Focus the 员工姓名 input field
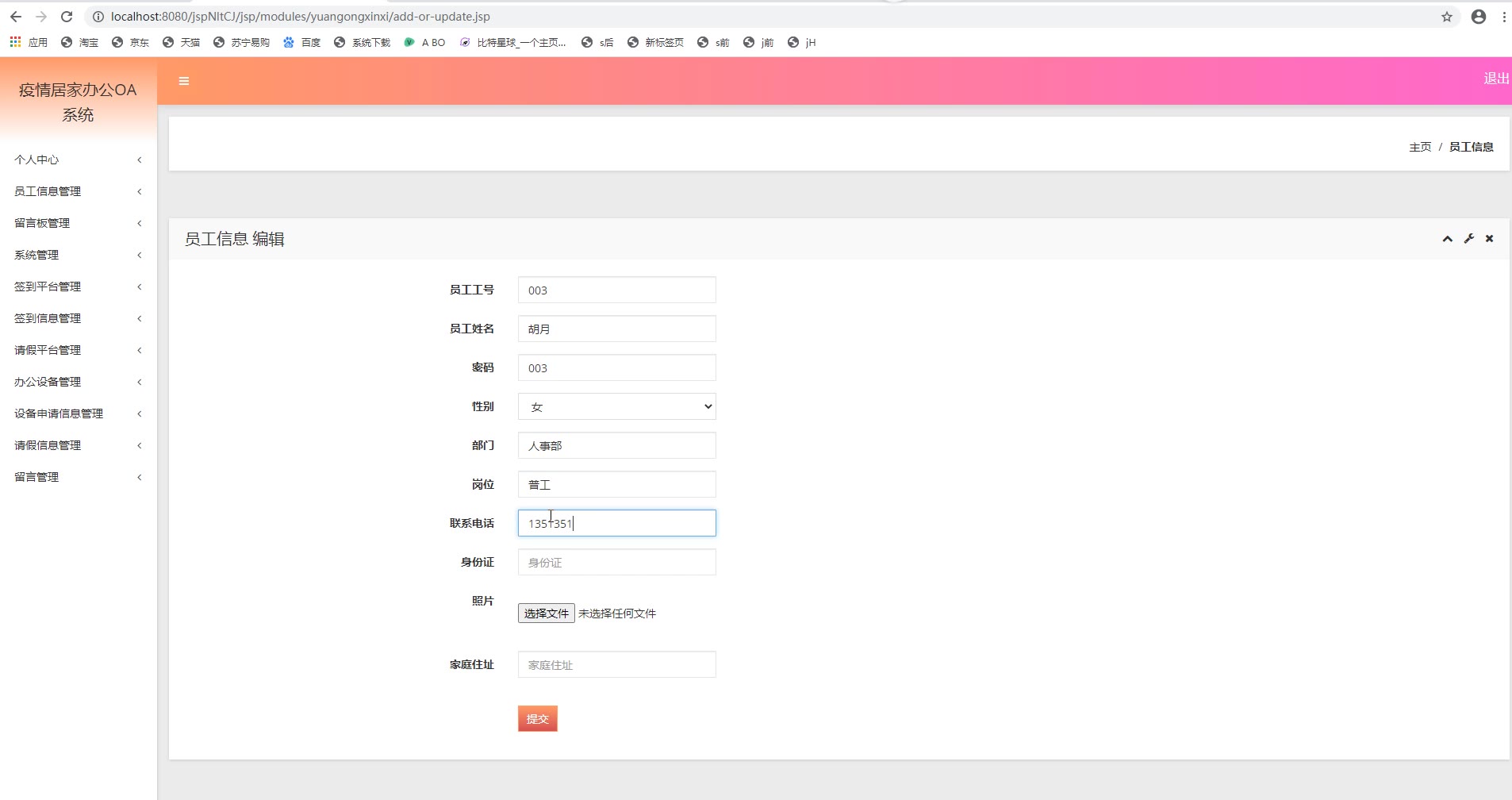Image resolution: width=1512 pixels, height=800 pixels. (617, 329)
